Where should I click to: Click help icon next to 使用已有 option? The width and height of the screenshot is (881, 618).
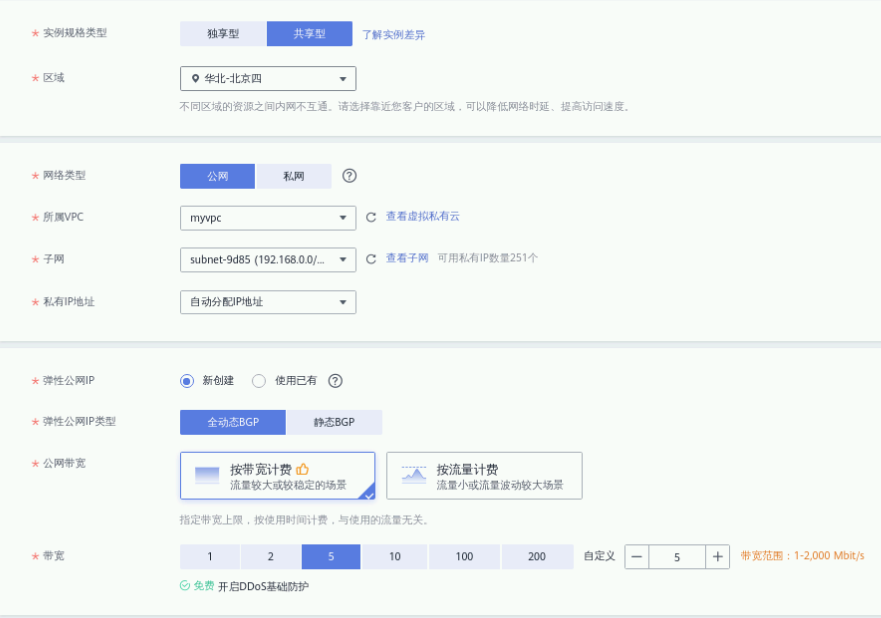pyautogui.click(x=336, y=381)
